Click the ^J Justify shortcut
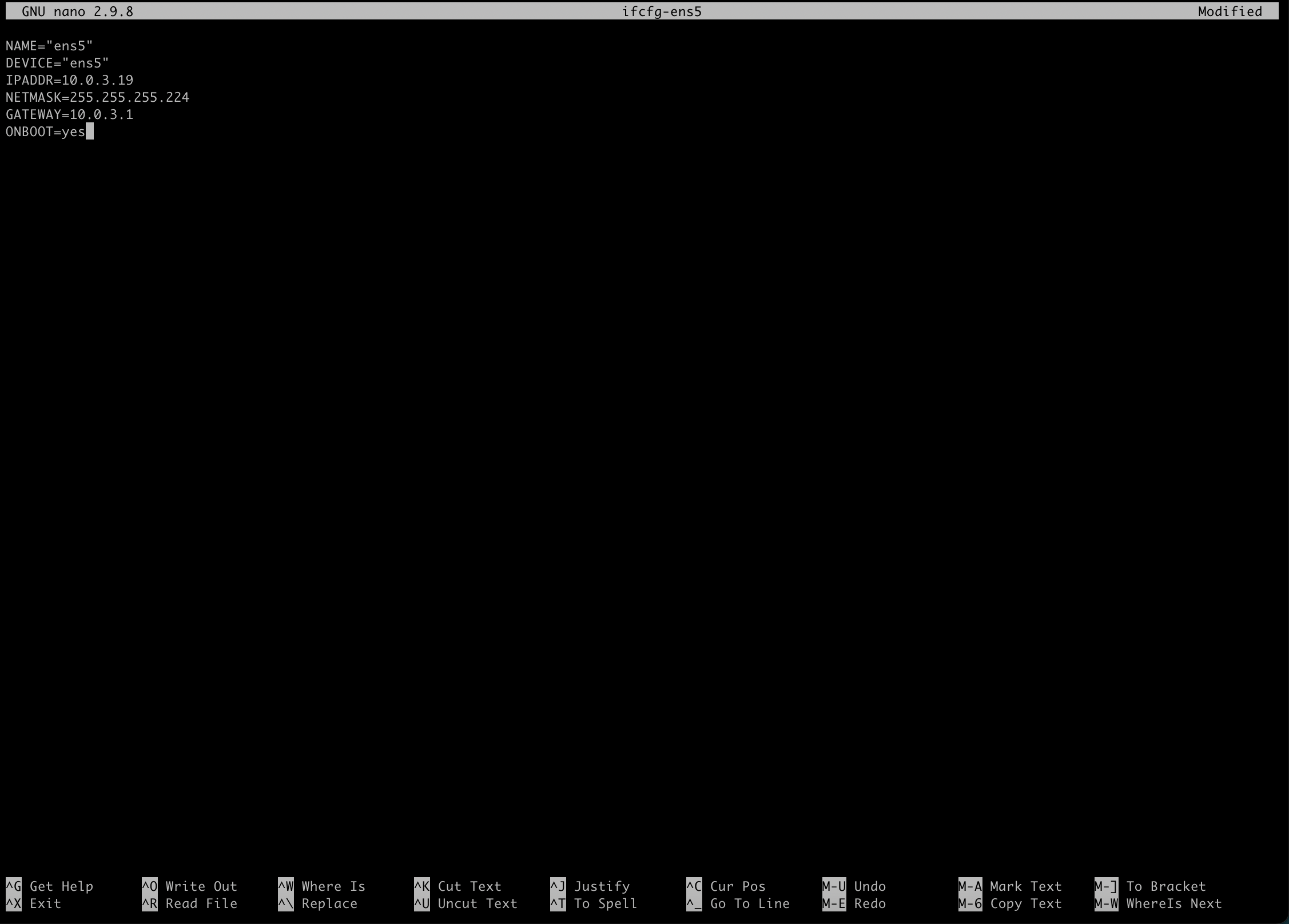Image resolution: width=1289 pixels, height=924 pixels. pos(590,886)
